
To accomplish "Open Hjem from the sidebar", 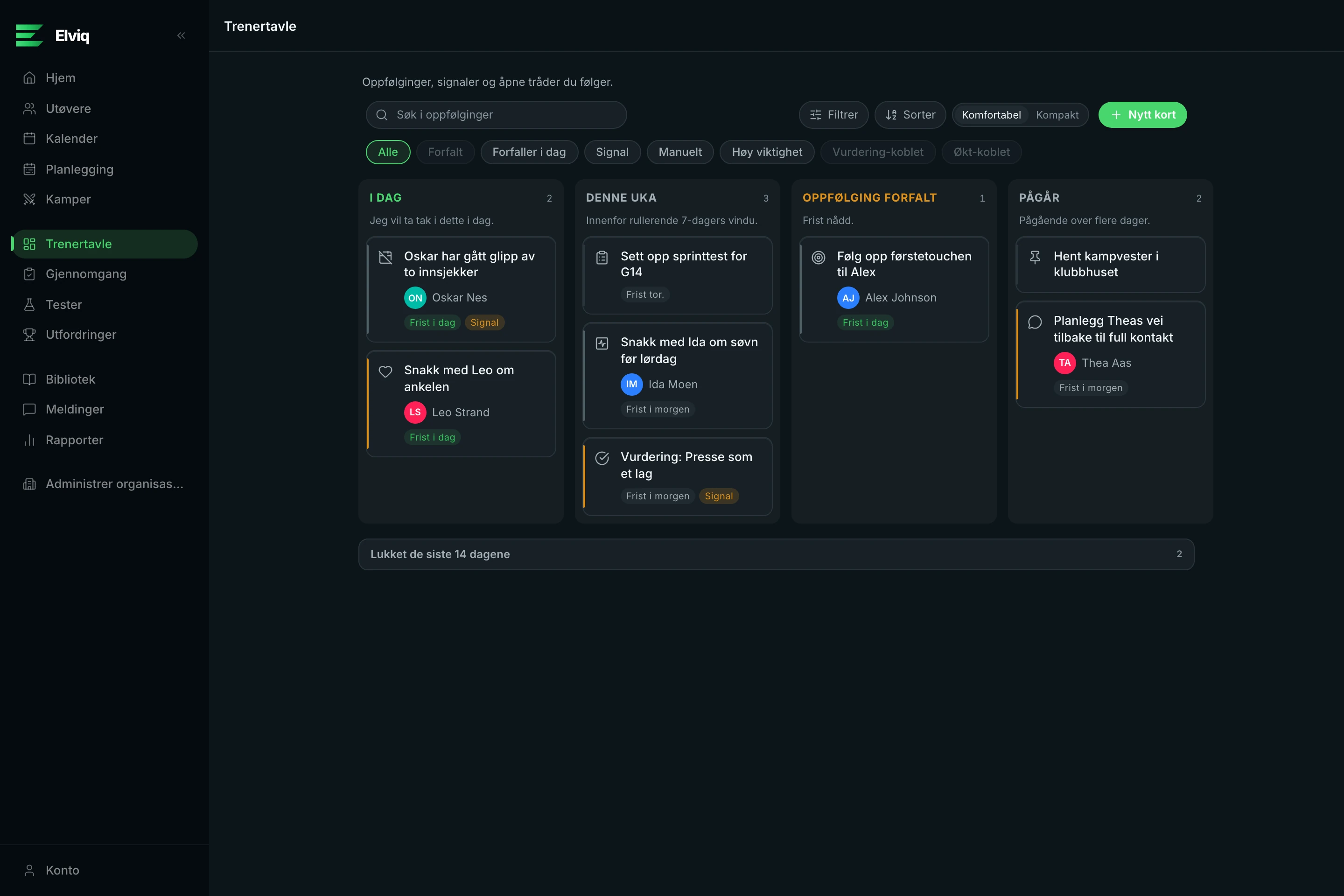I will [105, 78].
